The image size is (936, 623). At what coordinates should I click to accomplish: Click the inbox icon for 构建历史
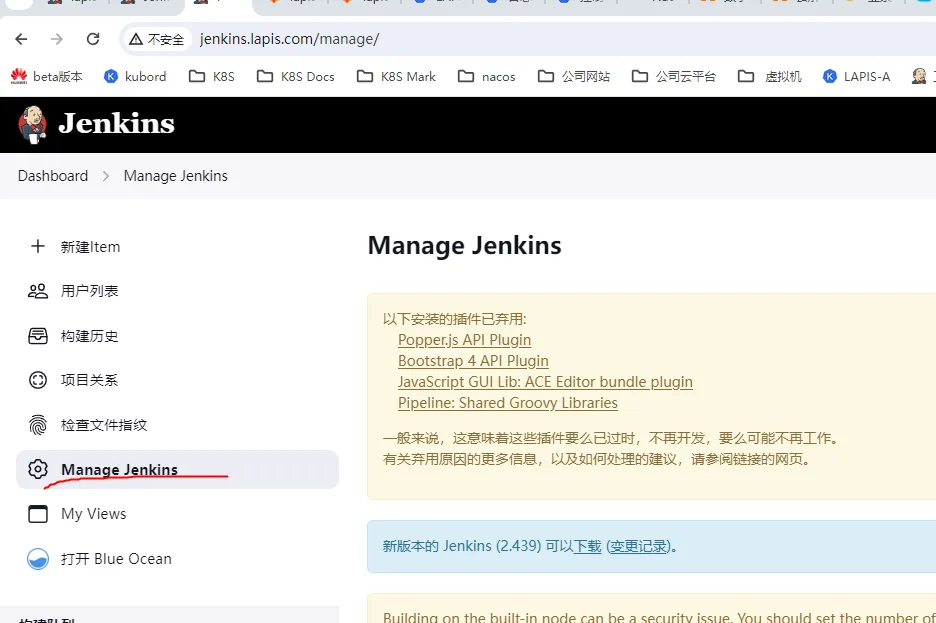(38, 336)
